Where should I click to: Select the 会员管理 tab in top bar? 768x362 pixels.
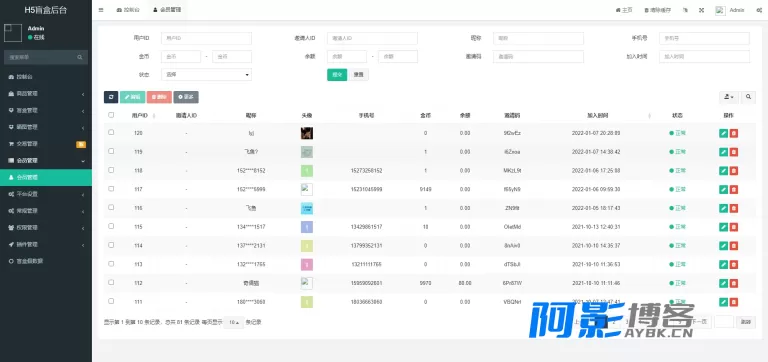(167, 10)
